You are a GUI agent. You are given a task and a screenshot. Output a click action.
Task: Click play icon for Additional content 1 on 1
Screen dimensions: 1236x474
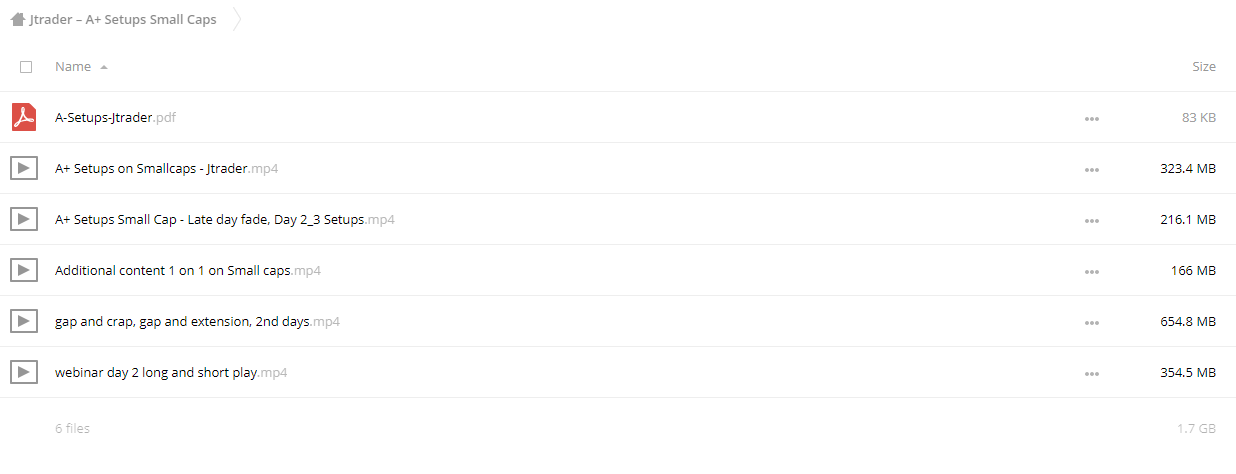pyautogui.click(x=24, y=270)
